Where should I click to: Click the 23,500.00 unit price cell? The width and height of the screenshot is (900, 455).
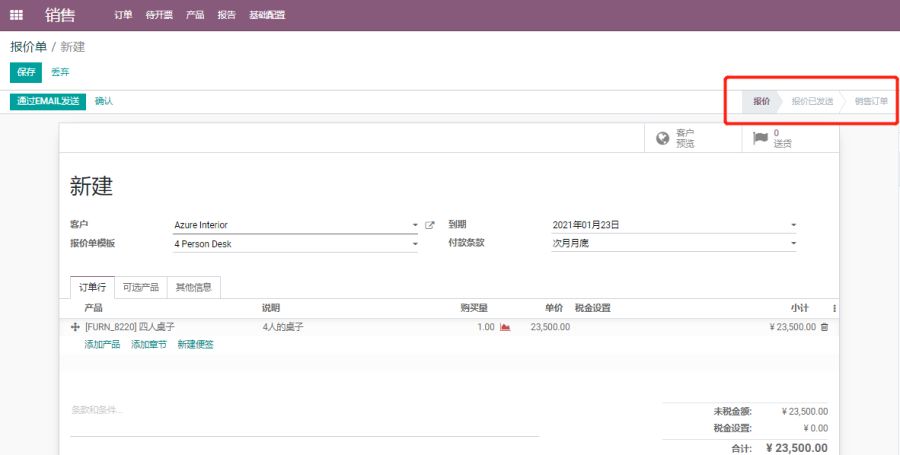[x=550, y=327]
